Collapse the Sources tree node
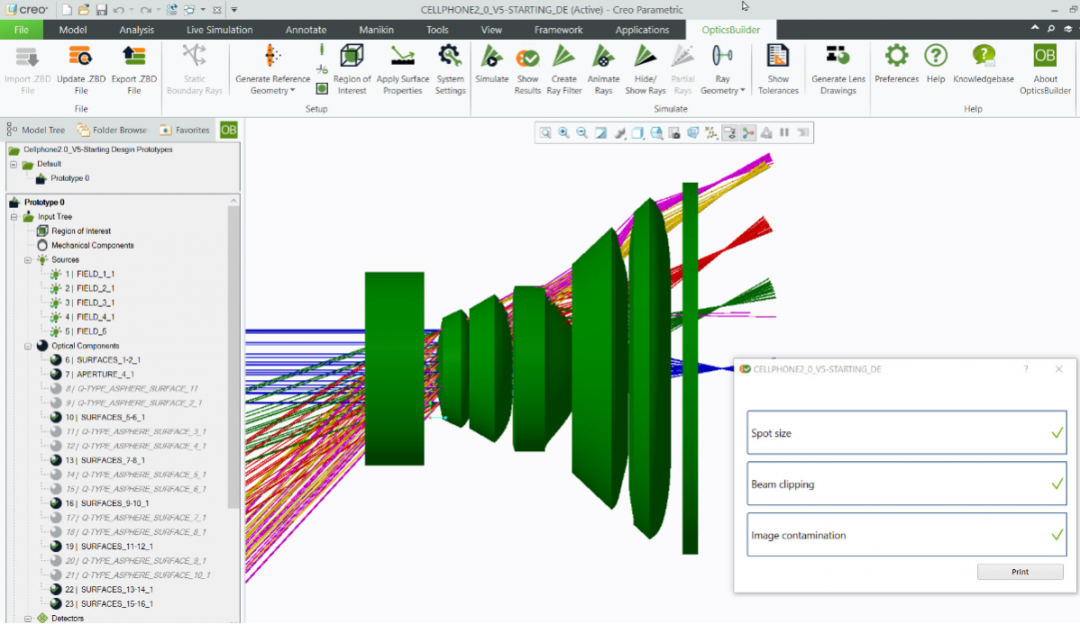Viewport: 1080px width, 624px height. point(29,260)
